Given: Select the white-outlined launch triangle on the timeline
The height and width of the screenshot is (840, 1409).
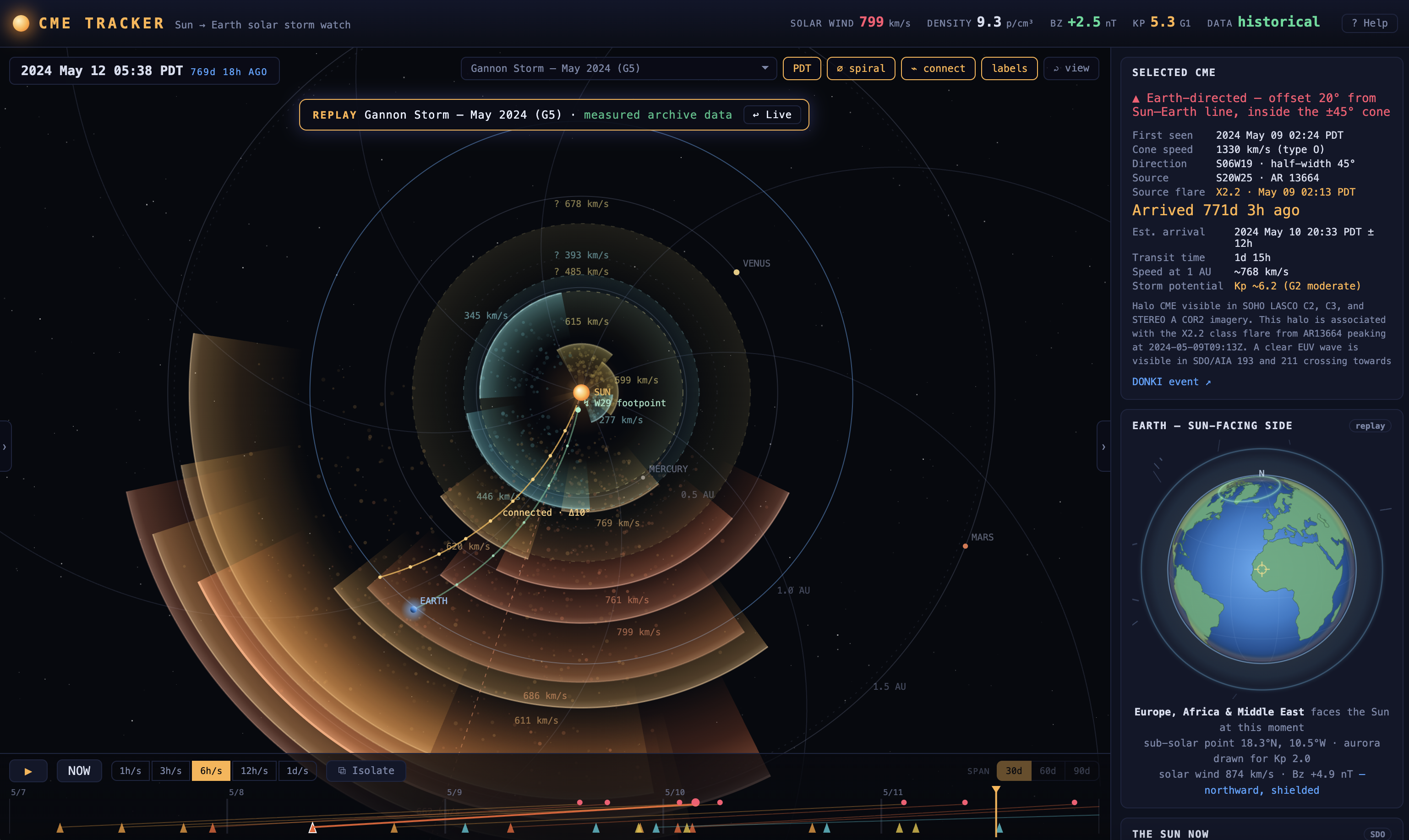Looking at the screenshot, I should pos(312,828).
